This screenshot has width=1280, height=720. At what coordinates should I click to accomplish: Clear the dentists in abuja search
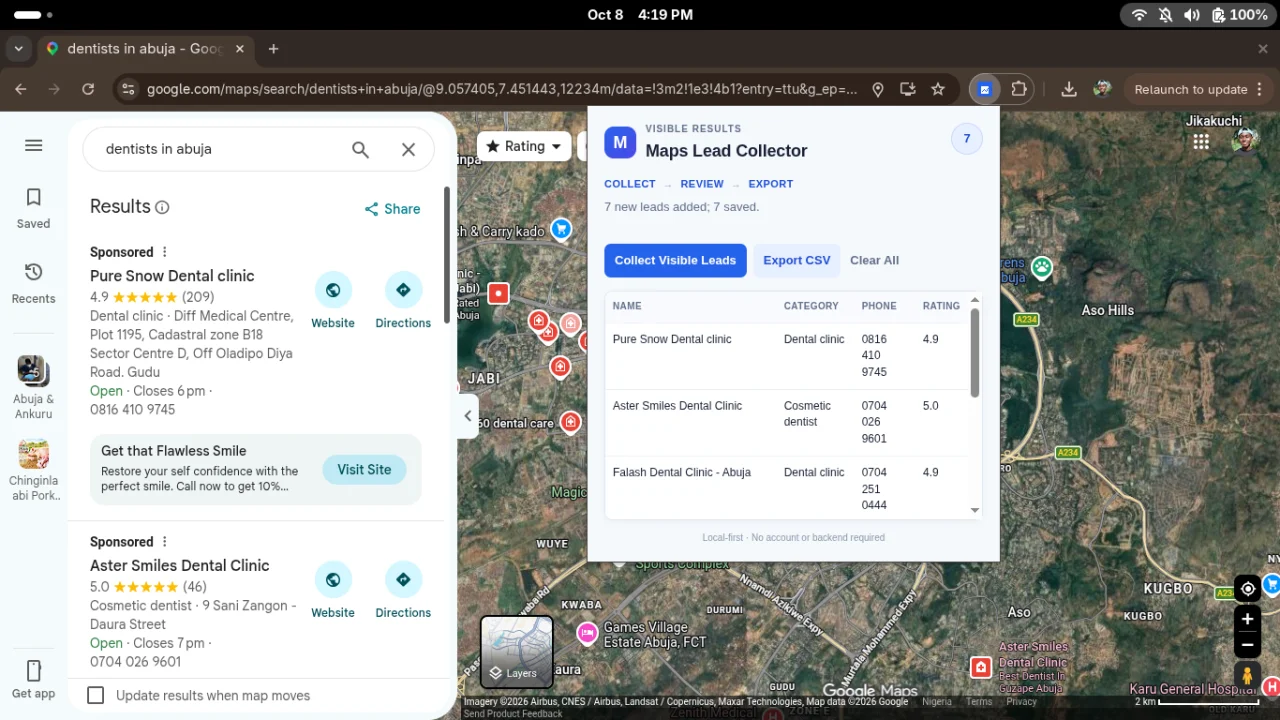point(408,149)
